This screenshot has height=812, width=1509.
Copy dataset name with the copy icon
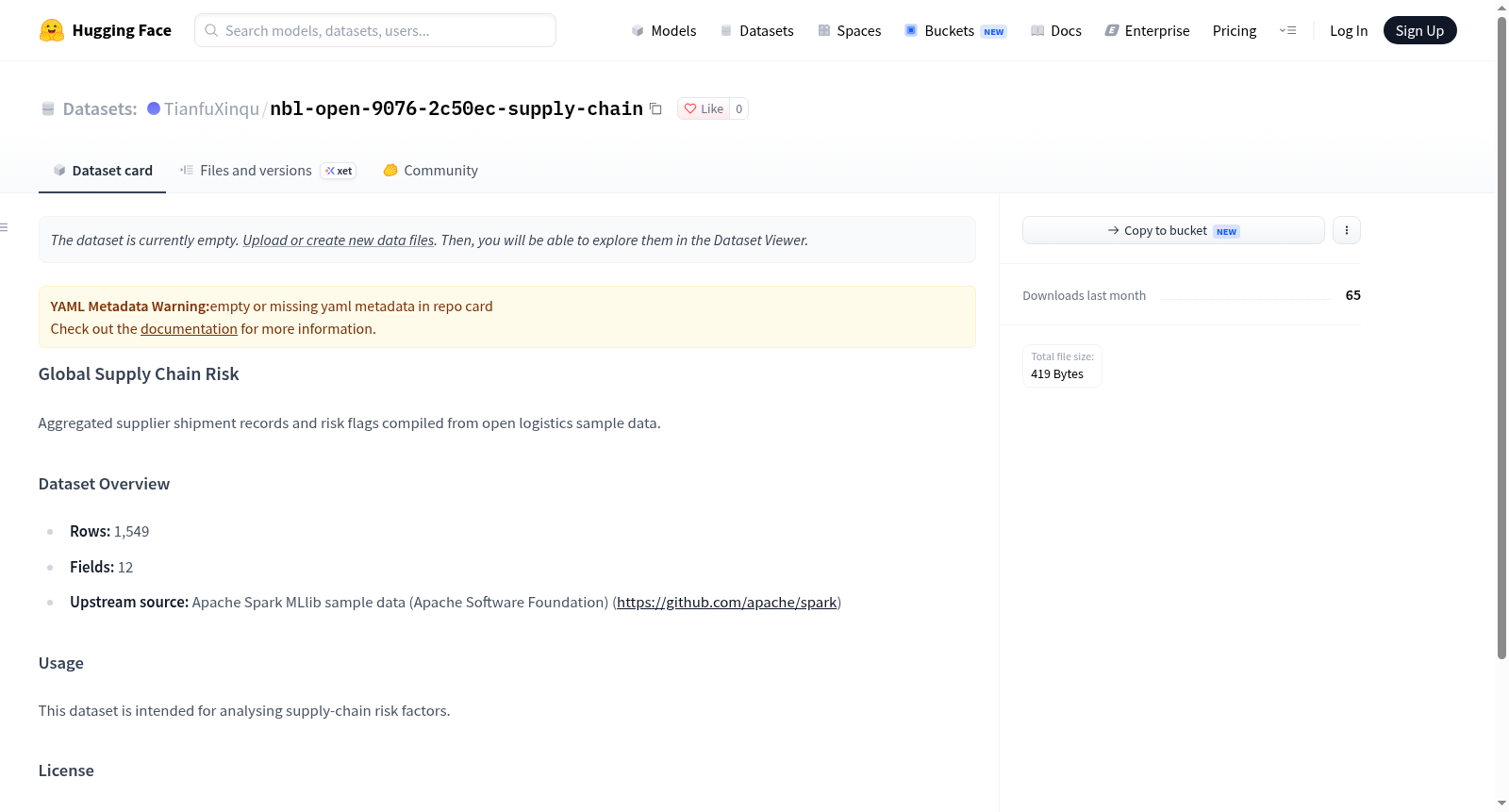click(x=655, y=108)
